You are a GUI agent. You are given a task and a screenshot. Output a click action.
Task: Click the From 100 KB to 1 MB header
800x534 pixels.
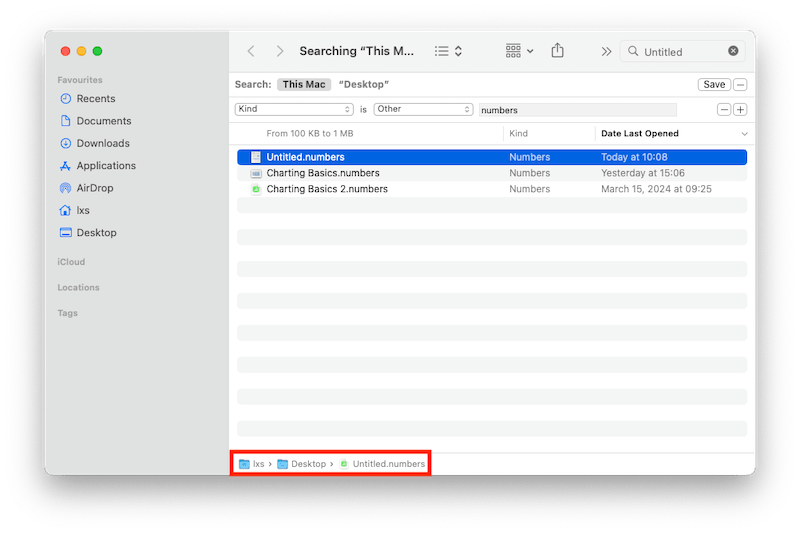pos(310,134)
